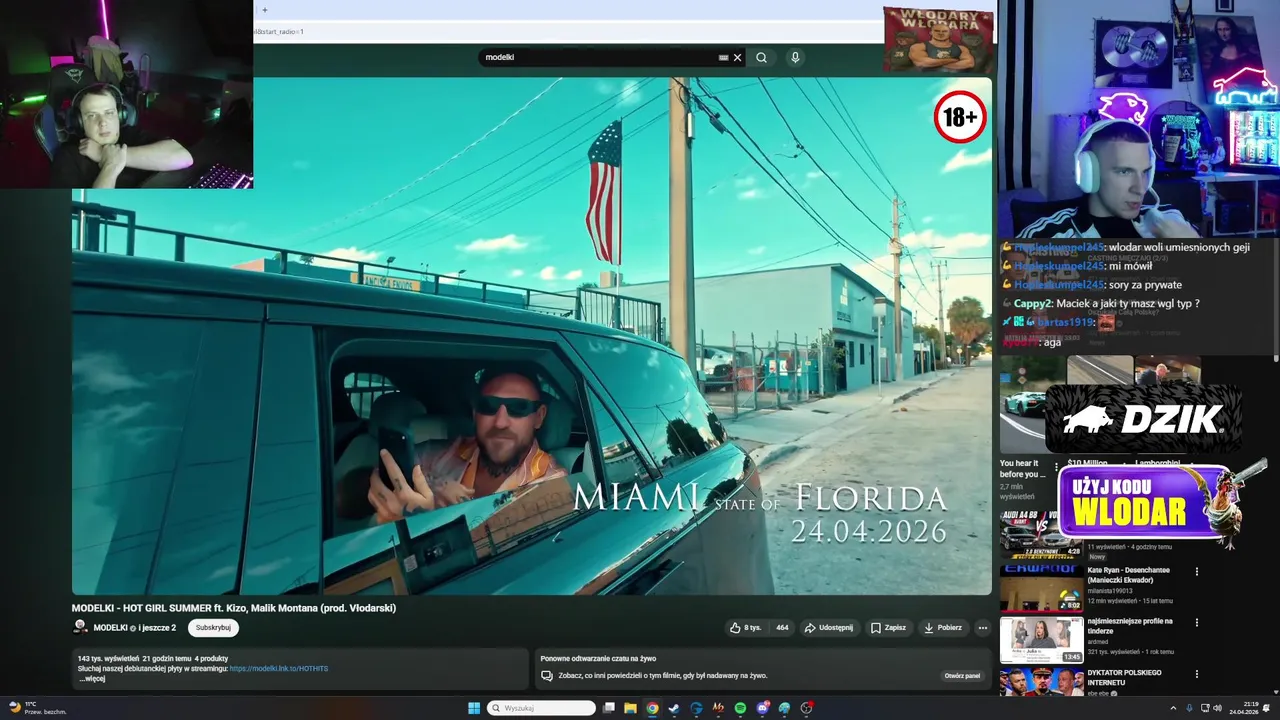Open options menu for "You hear it before you"
This screenshot has height=720, width=1280.
click(1056, 467)
